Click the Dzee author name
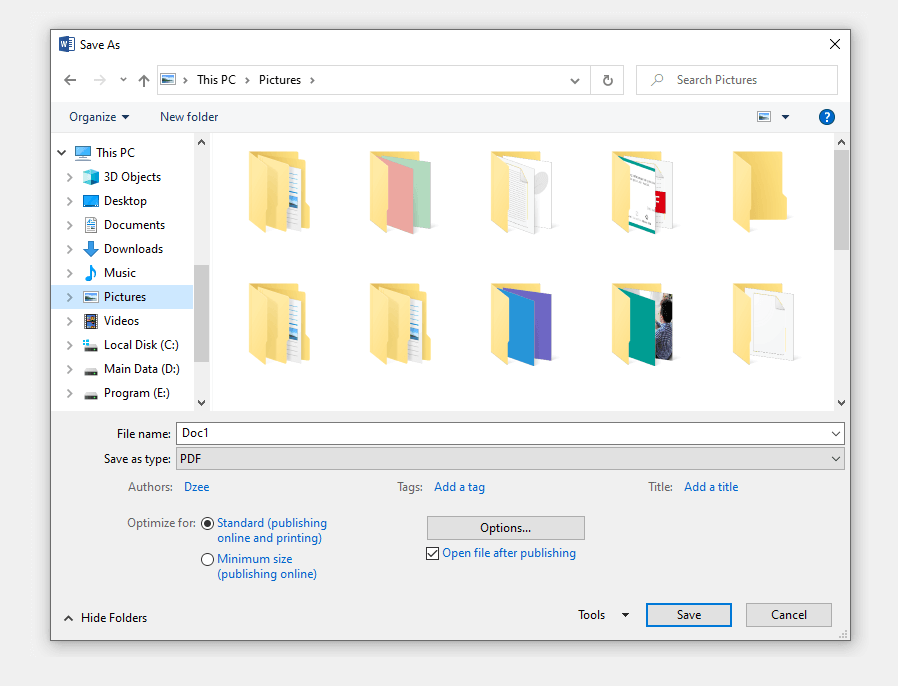The width and height of the screenshot is (898, 686). pyautogui.click(x=196, y=487)
